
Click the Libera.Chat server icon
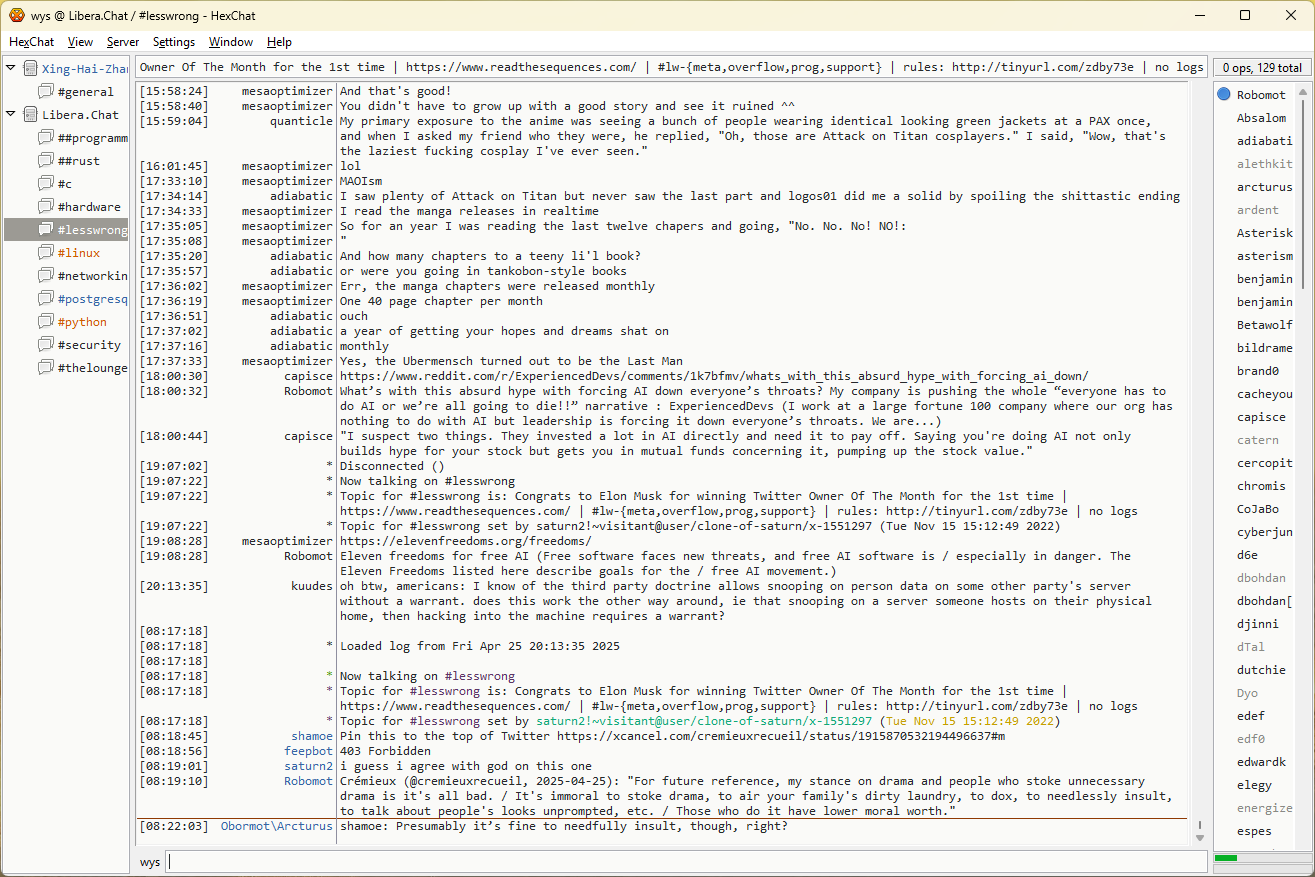[x=30, y=115]
